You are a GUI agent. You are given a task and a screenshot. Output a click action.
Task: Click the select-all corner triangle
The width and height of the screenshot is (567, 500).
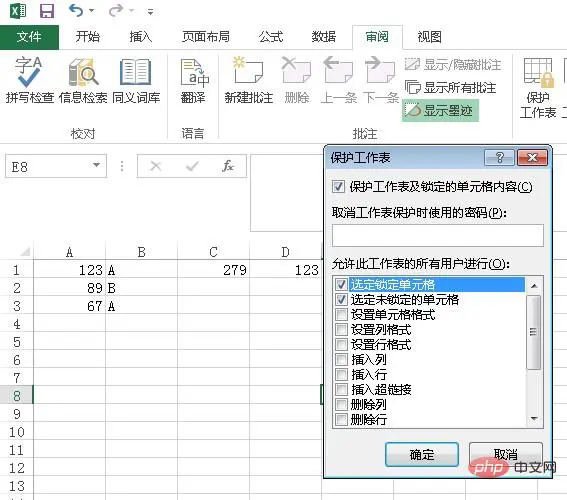[x=24, y=251]
